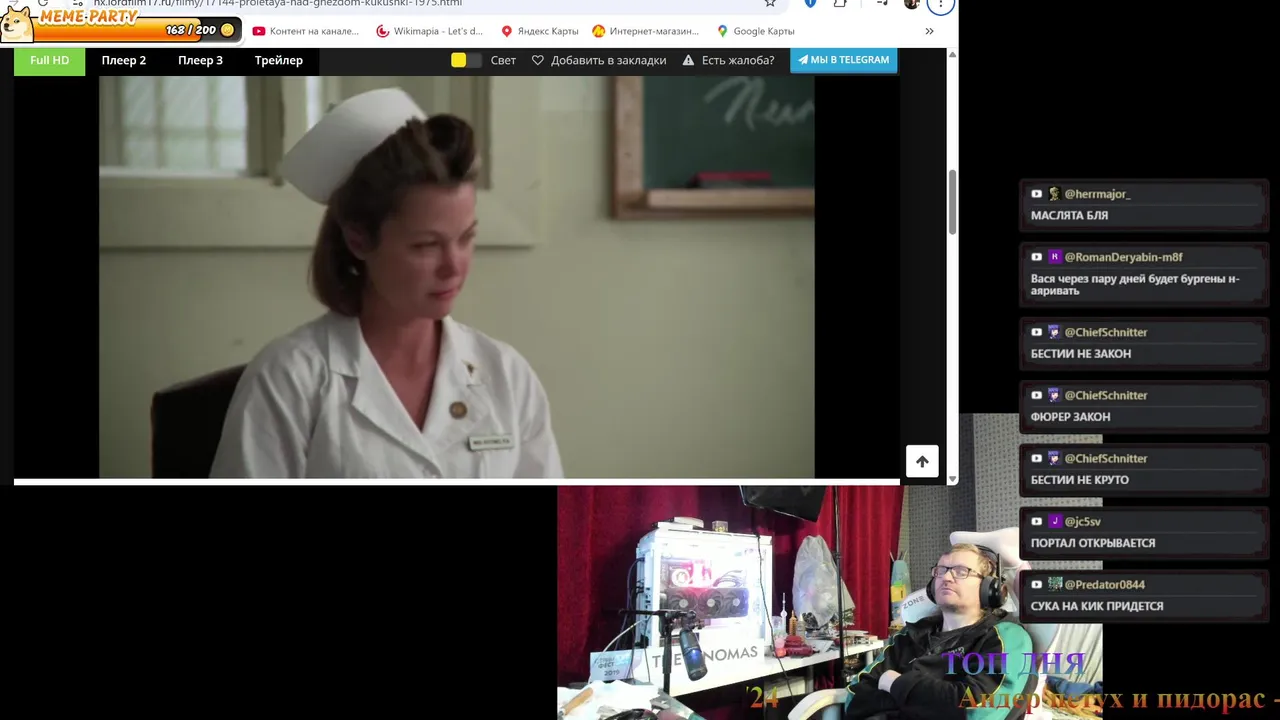Viewport: 1280px width, 720px height.
Task: Open Wikimapia bookmark
Action: 429,31
